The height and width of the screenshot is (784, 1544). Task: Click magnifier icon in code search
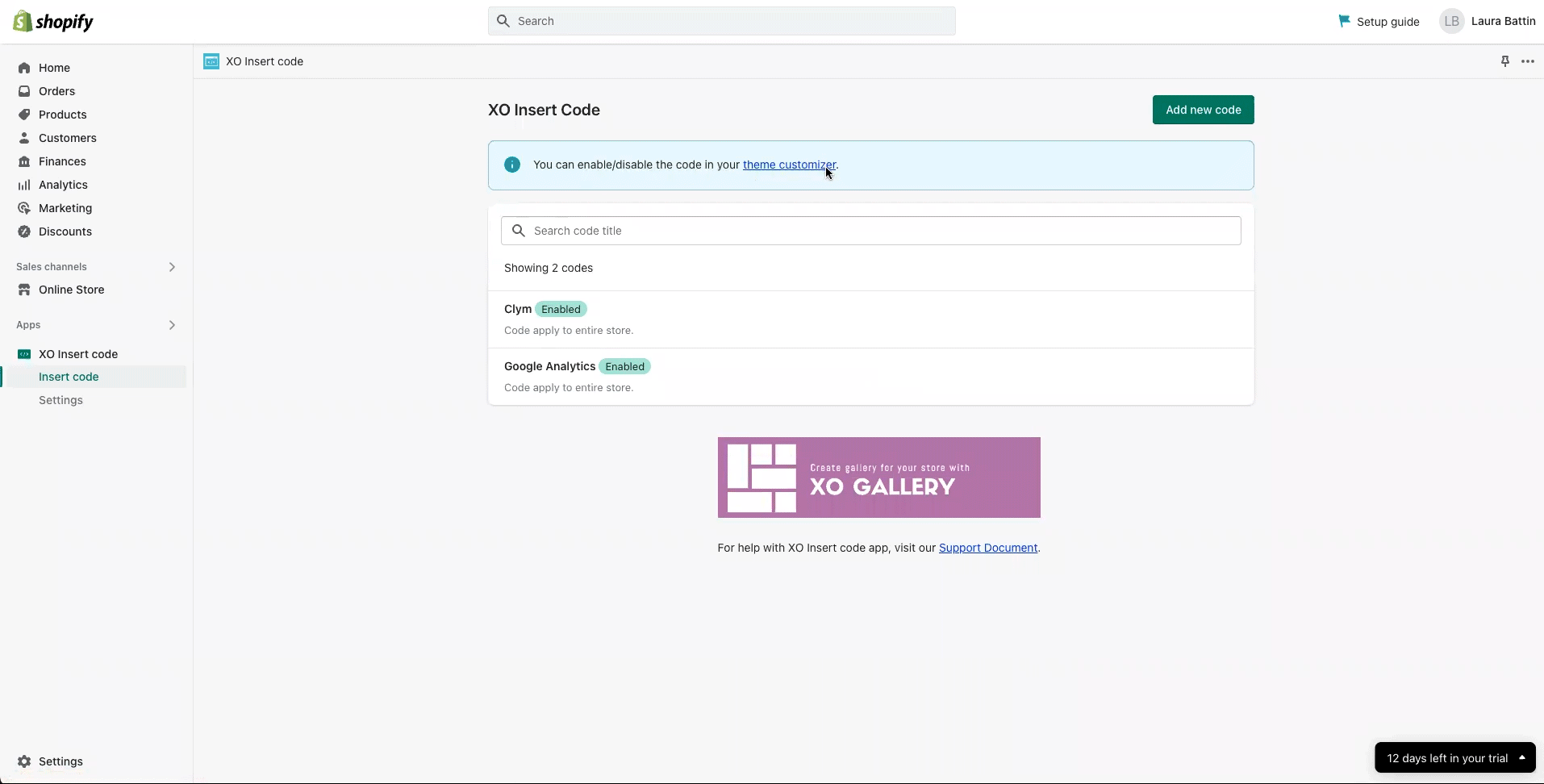click(x=519, y=231)
